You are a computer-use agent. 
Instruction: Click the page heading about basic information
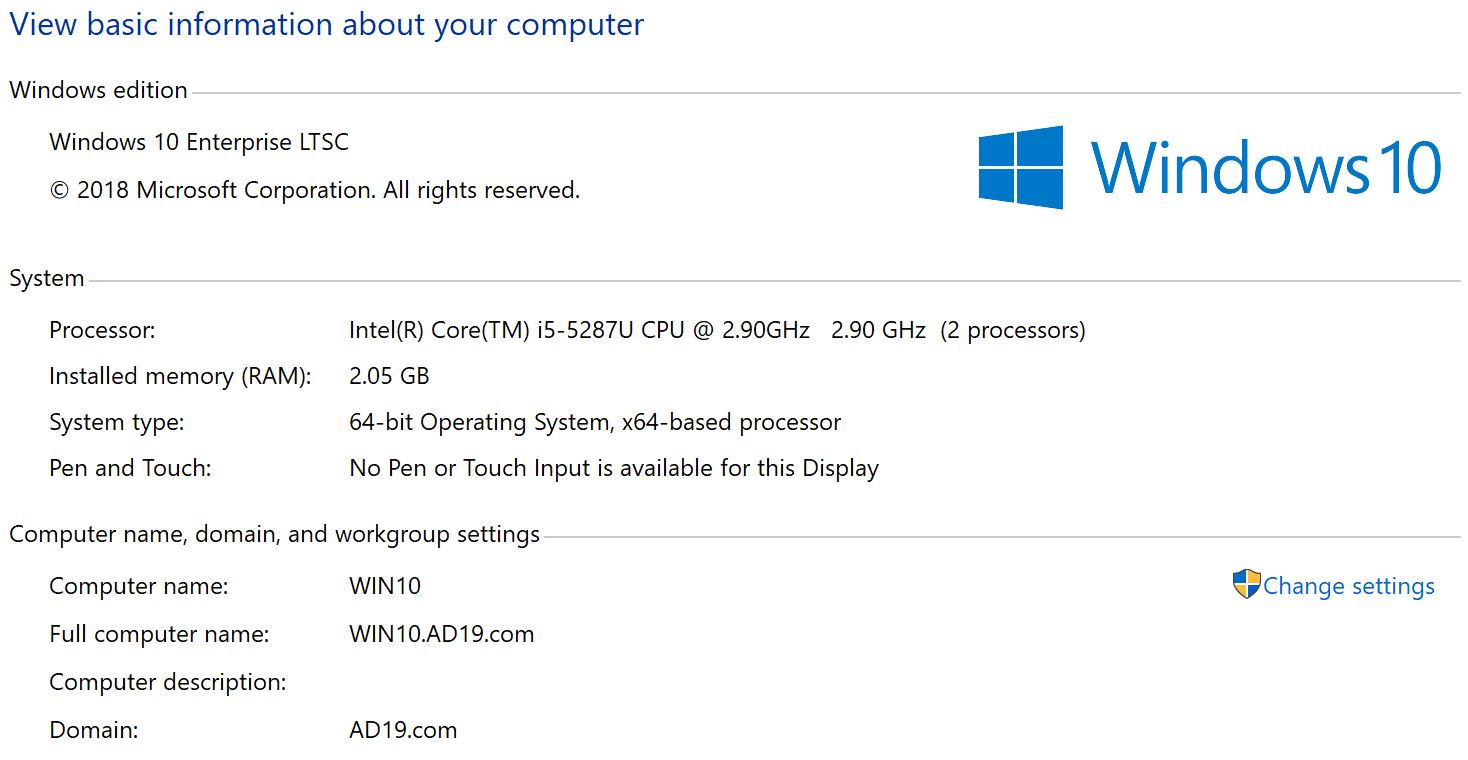pyautogui.click(x=326, y=24)
